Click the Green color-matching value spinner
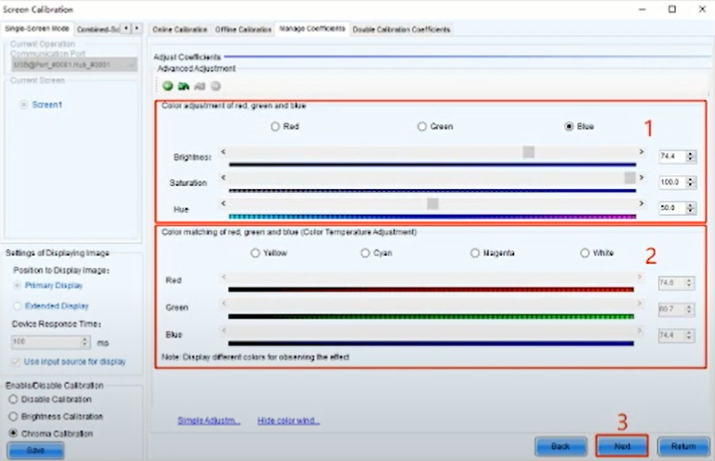715x461 pixels. coord(689,310)
